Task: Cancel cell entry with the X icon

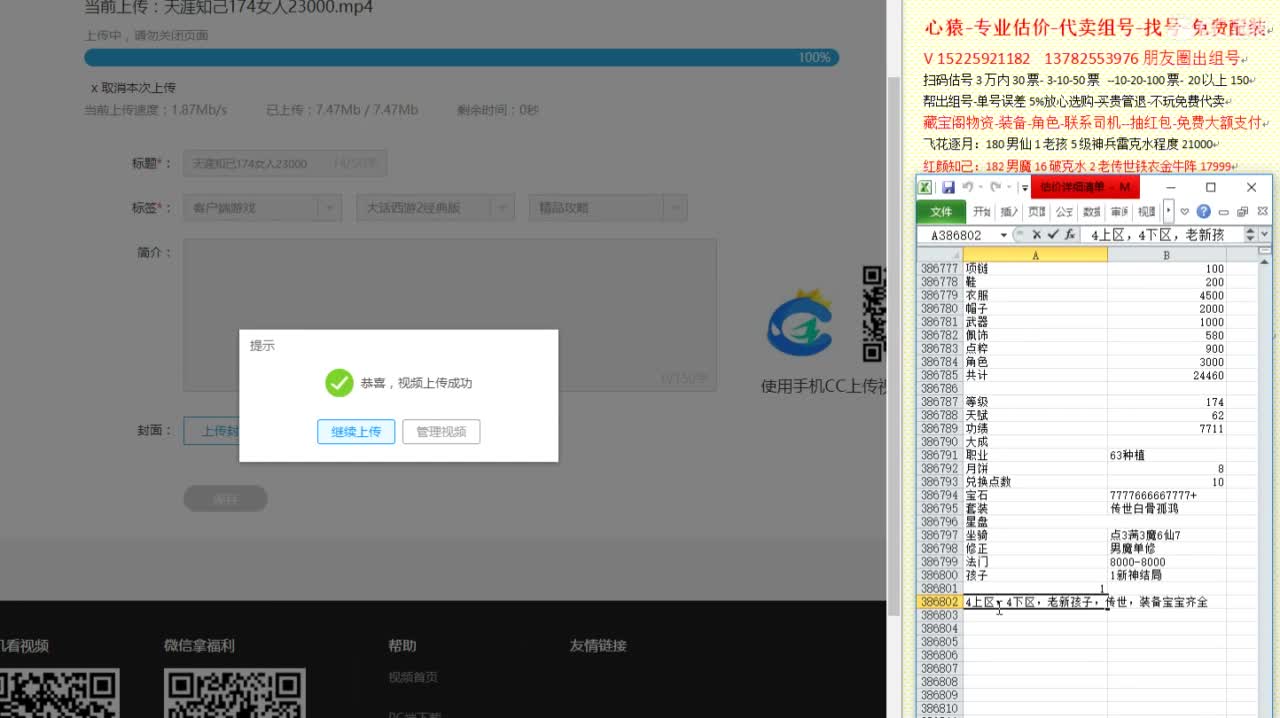Action: click(x=1037, y=235)
